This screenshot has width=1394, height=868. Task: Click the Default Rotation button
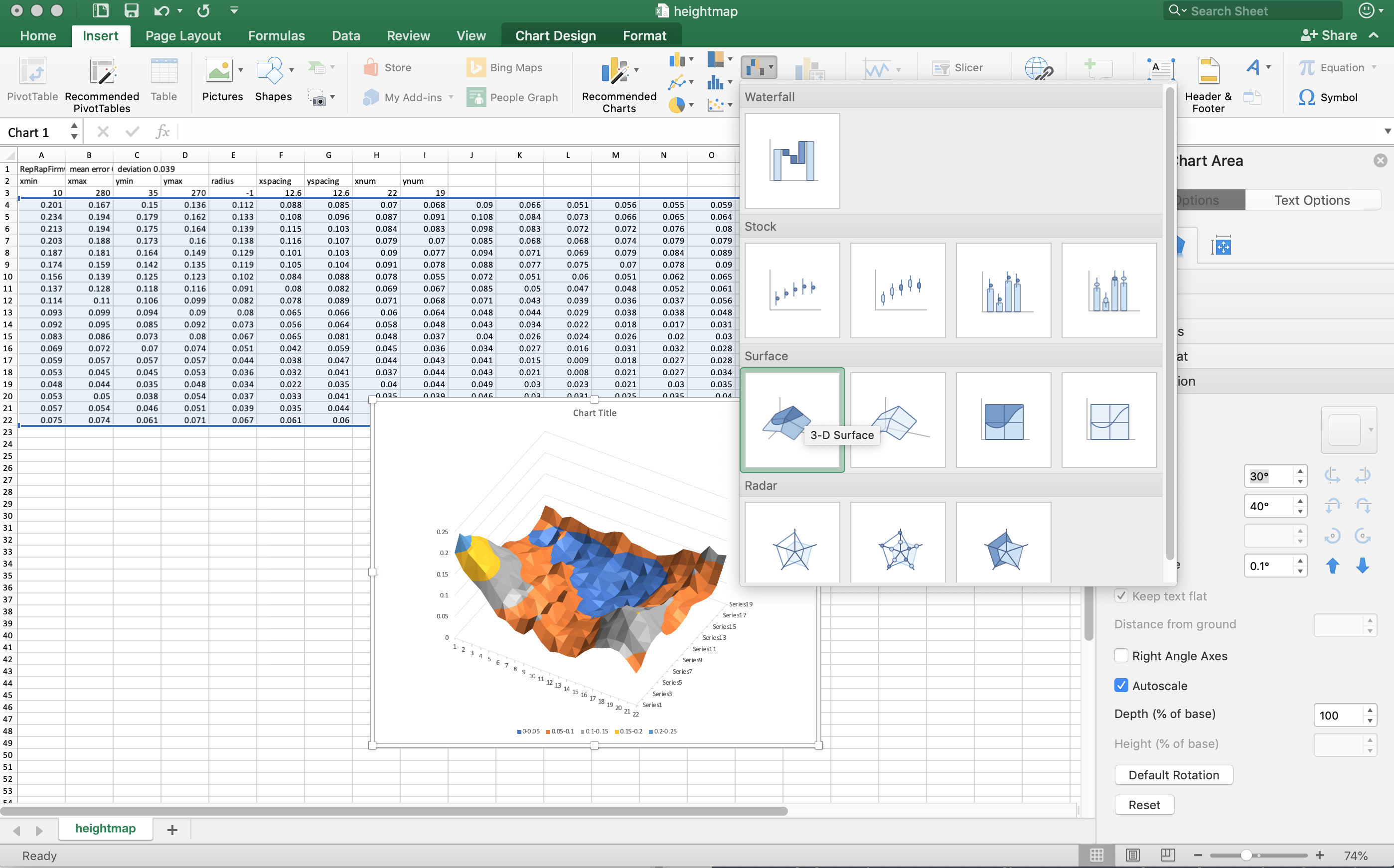coord(1174,775)
